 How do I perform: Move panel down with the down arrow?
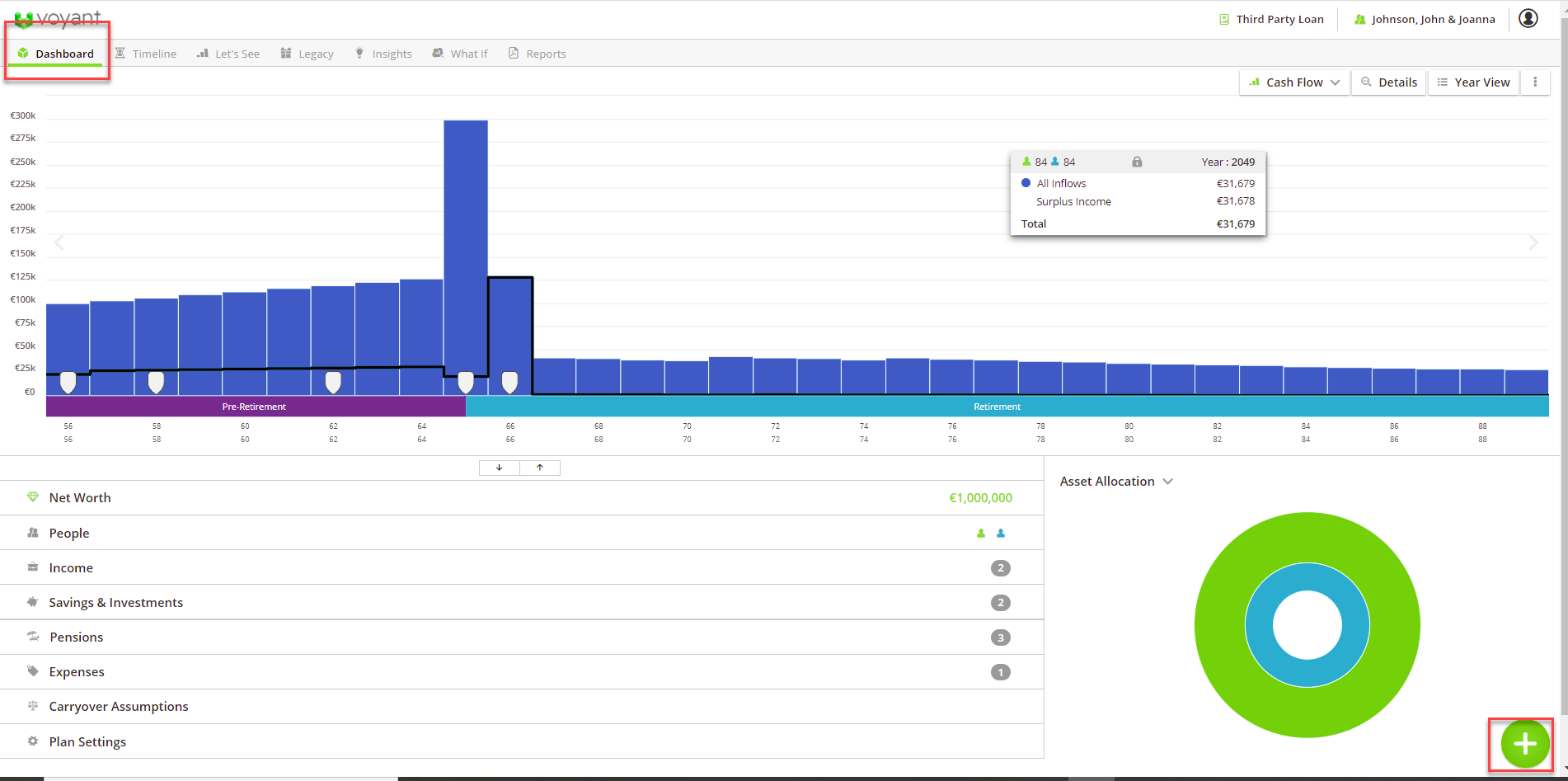pyautogui.click(x=500, y=468)
